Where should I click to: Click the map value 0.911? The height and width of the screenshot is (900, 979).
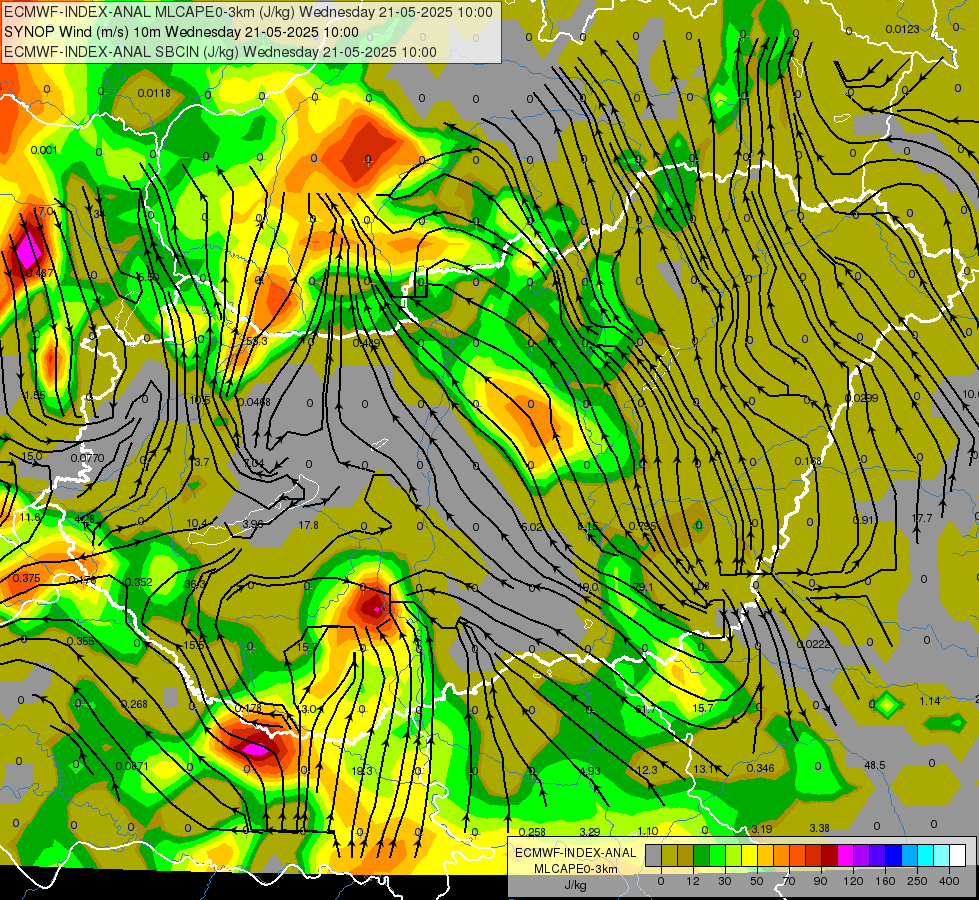coord(866,520)
